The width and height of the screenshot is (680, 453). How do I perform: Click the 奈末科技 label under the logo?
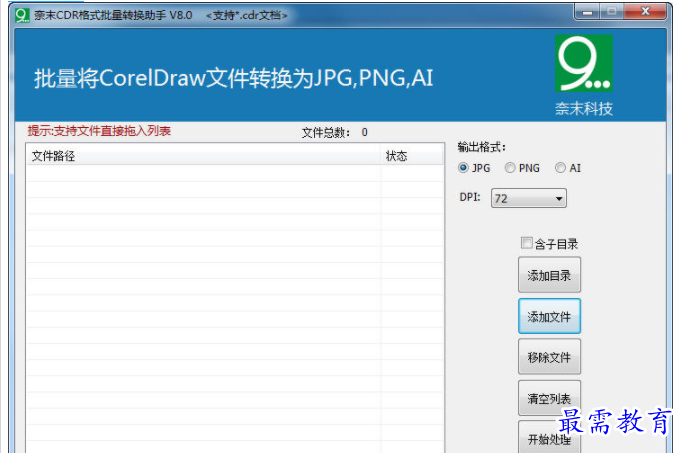click(584, 108)
